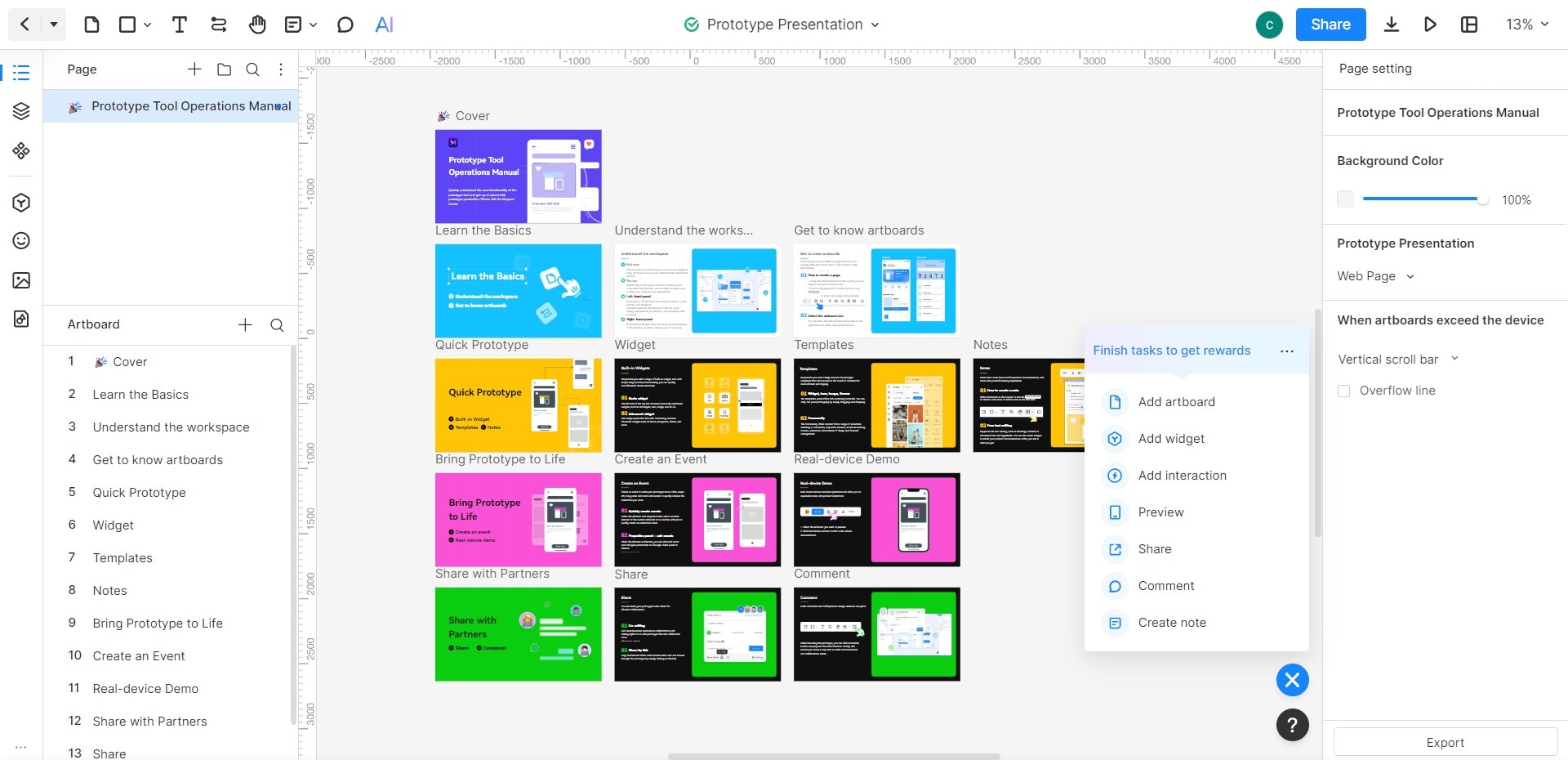Search pages with magnifier icon
This screenshot has width=1568, height=760.
(x=253, y=69)
